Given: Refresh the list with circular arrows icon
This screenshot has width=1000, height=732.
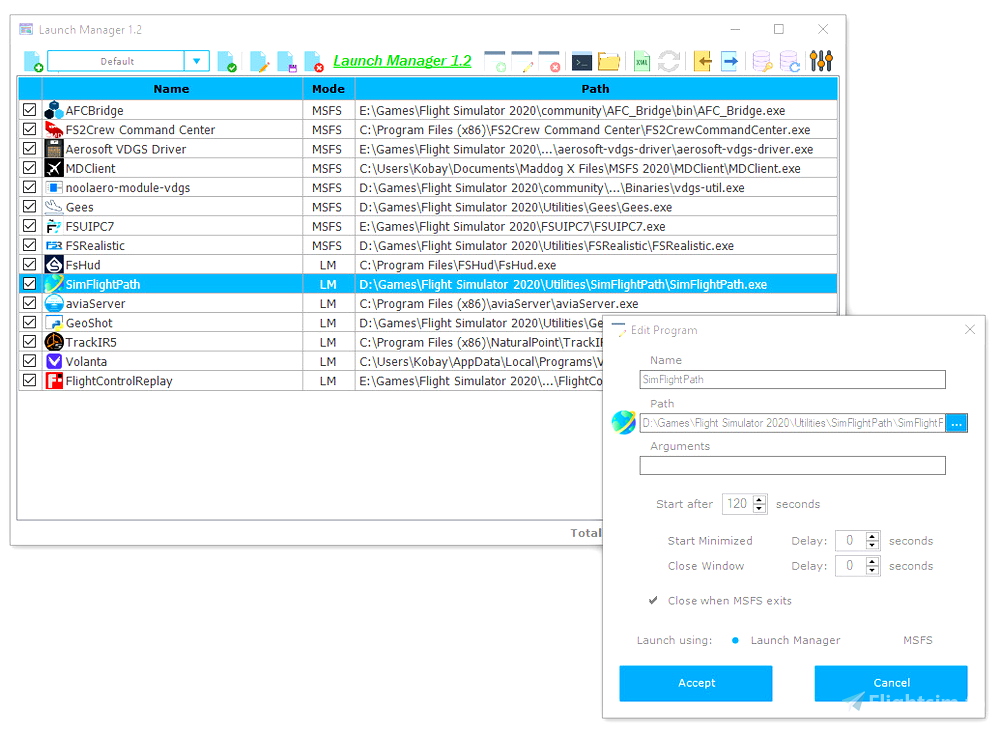Looking at the screenshot, I should pos(669,61).
